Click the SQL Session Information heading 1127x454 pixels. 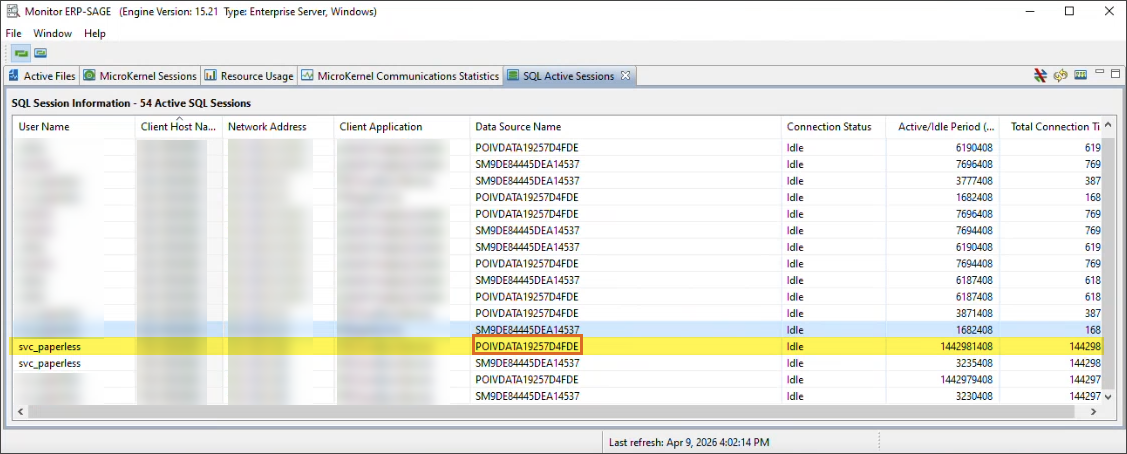tap(131, 103)
